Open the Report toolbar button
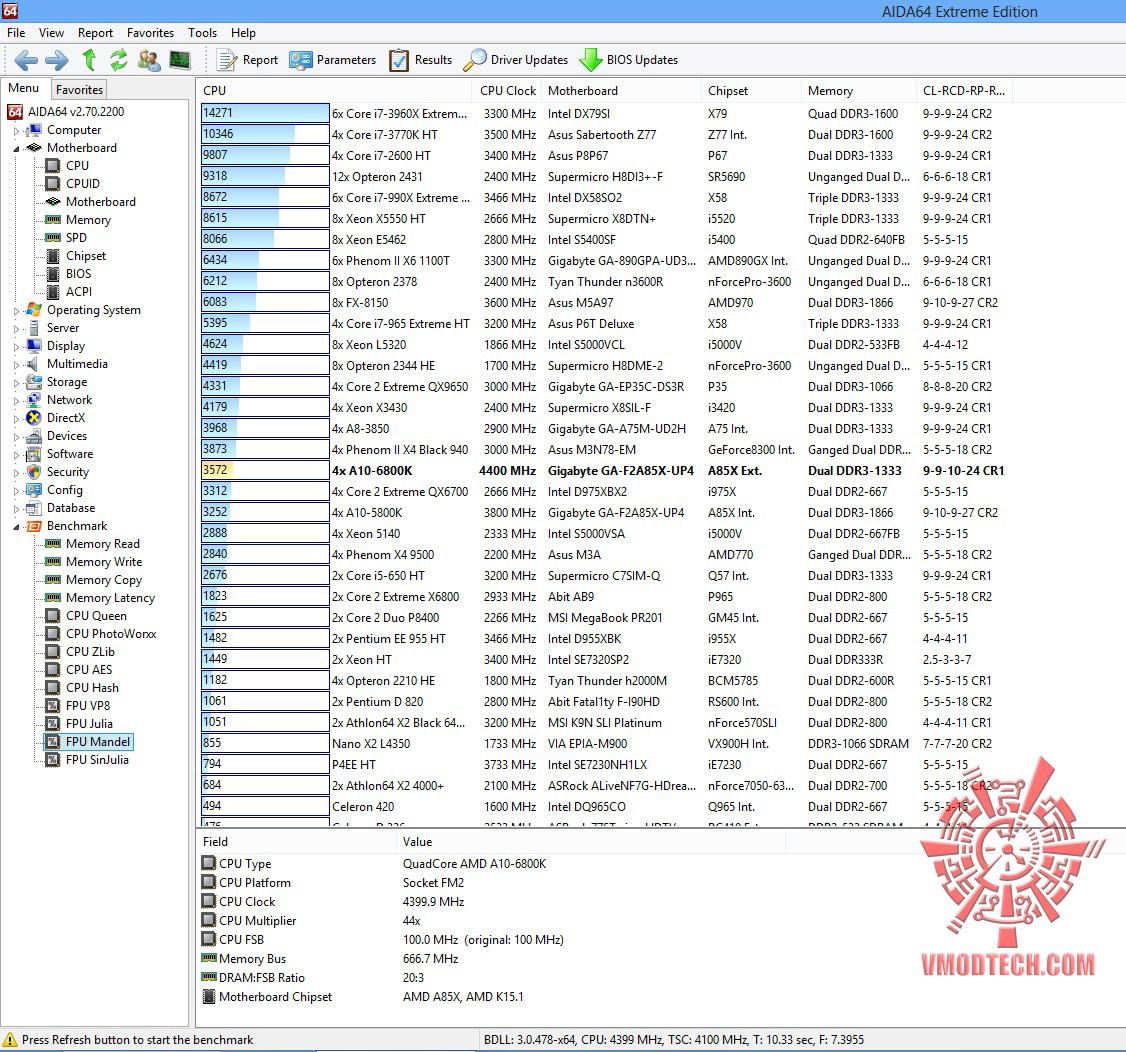 (247, 60)
